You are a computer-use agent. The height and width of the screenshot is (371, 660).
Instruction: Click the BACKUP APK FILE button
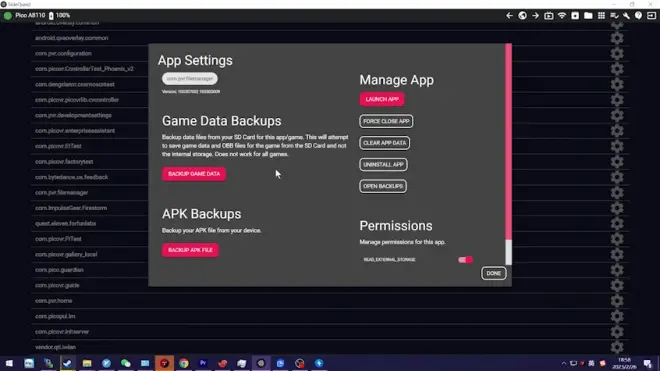(190, 250)
